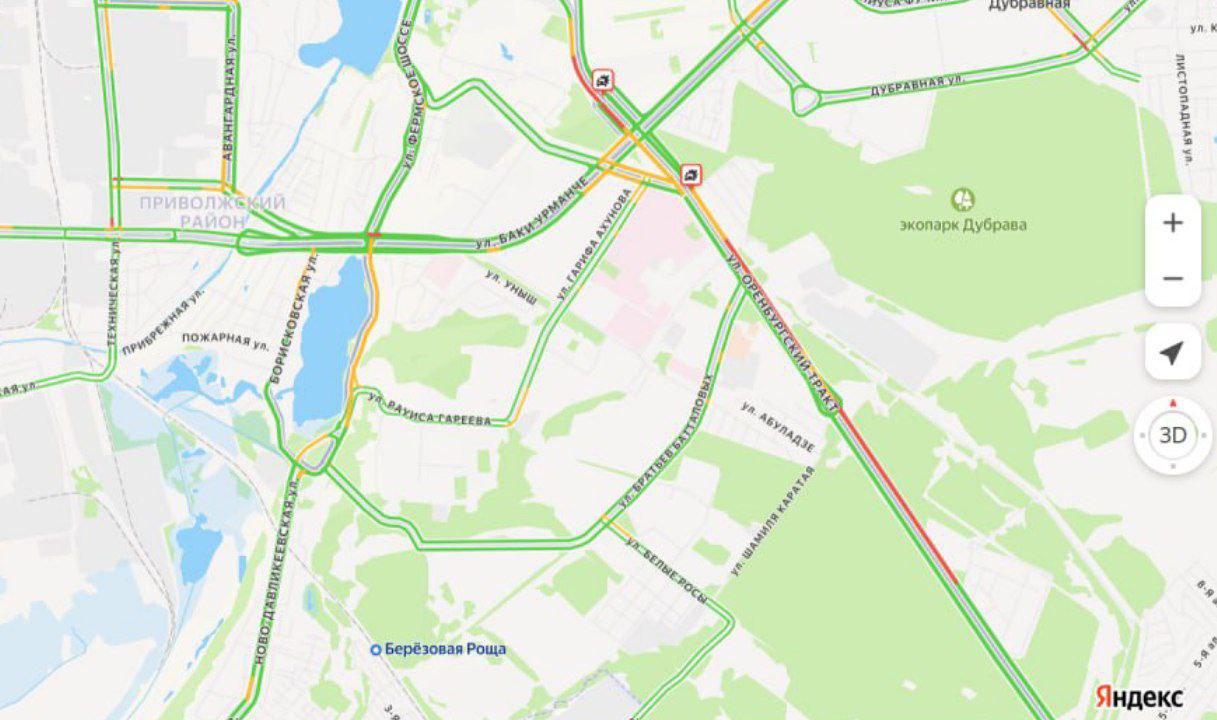Select the экопарк Дубрава park icon

point(962,199)
